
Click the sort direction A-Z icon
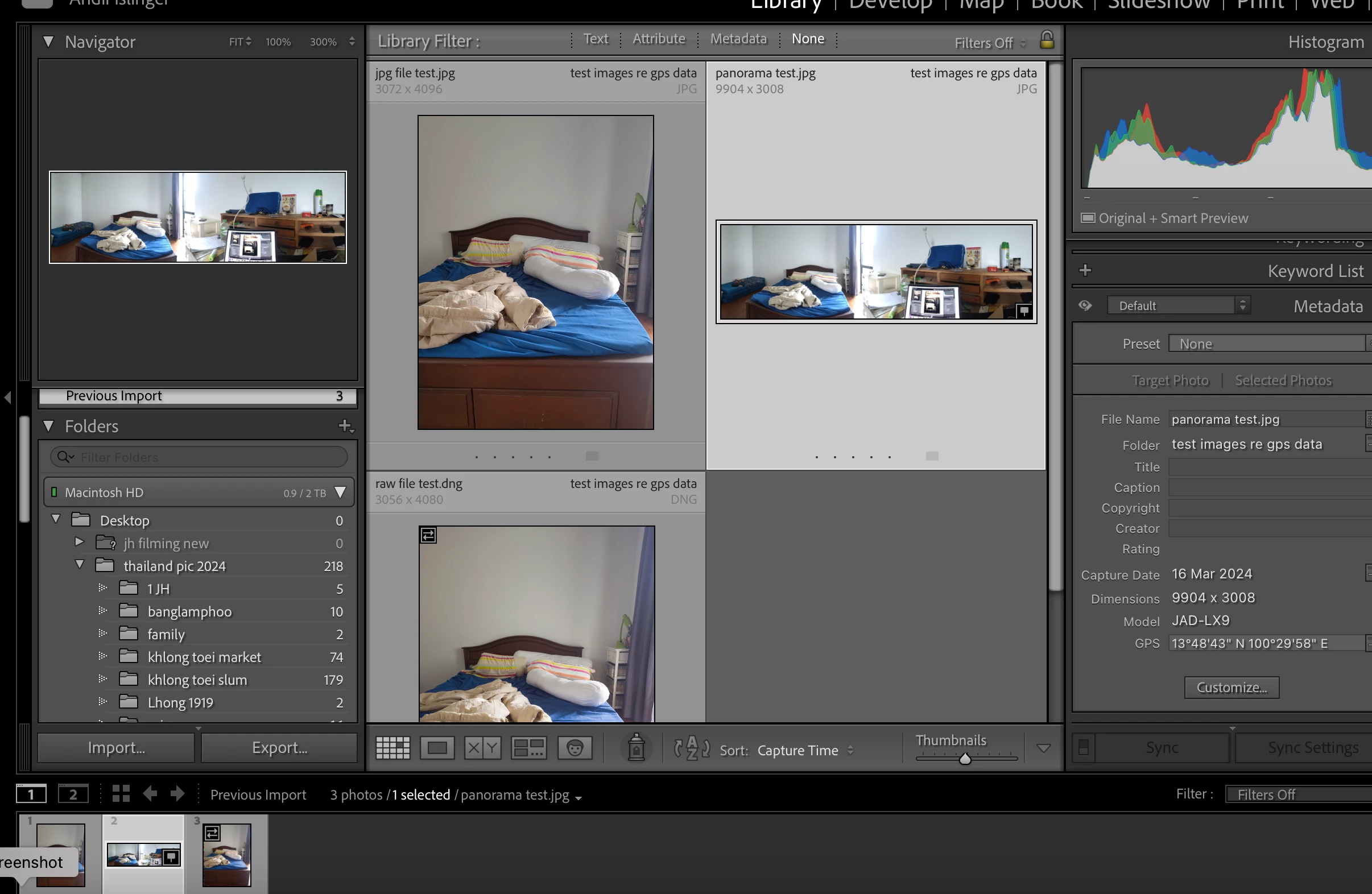click(x=692, y=749)
